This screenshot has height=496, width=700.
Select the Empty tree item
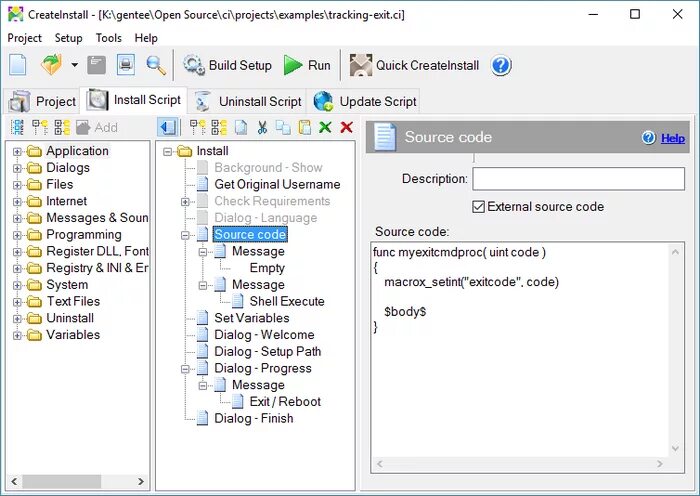267,268
